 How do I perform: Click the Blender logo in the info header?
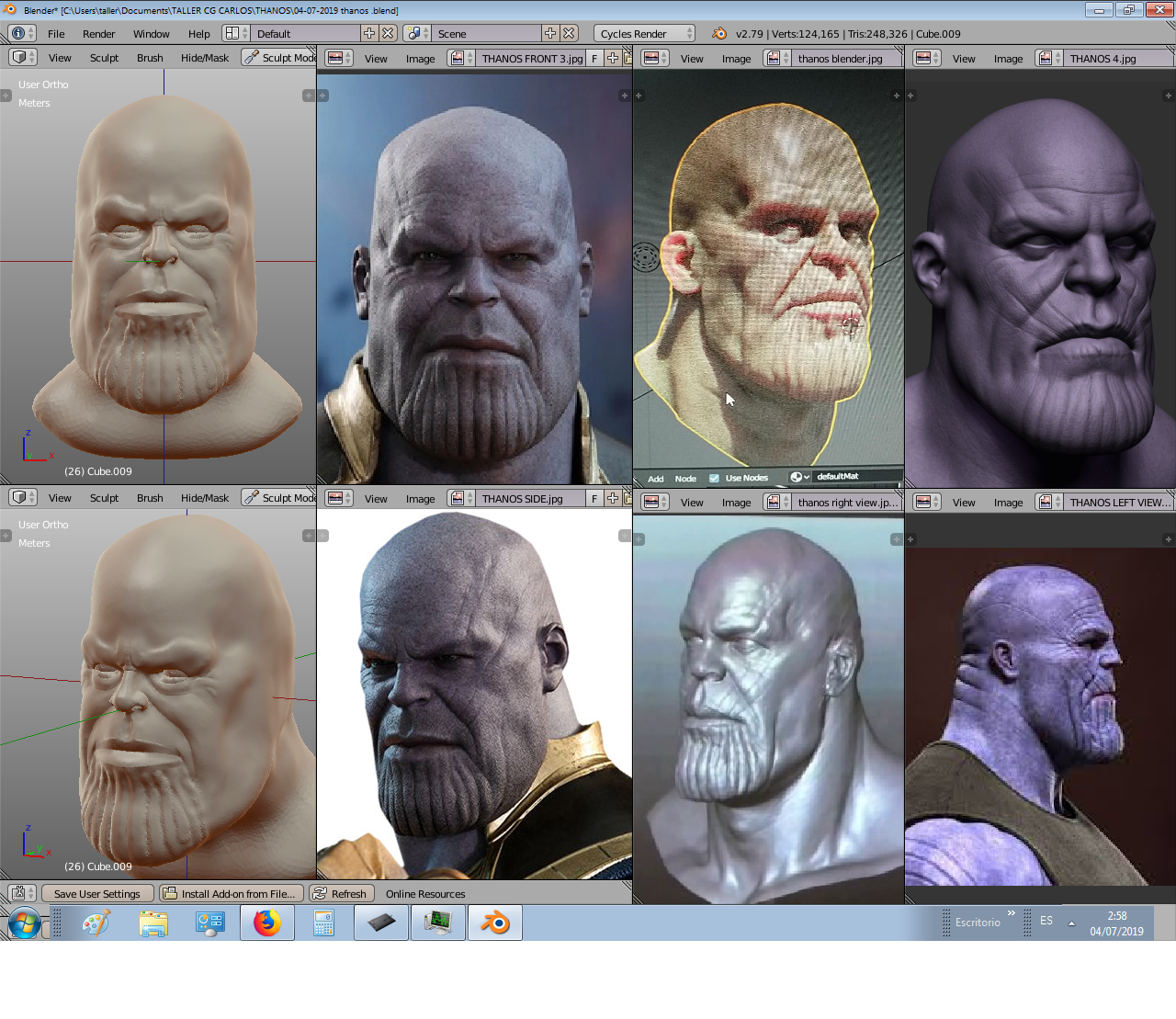[719, 33]
